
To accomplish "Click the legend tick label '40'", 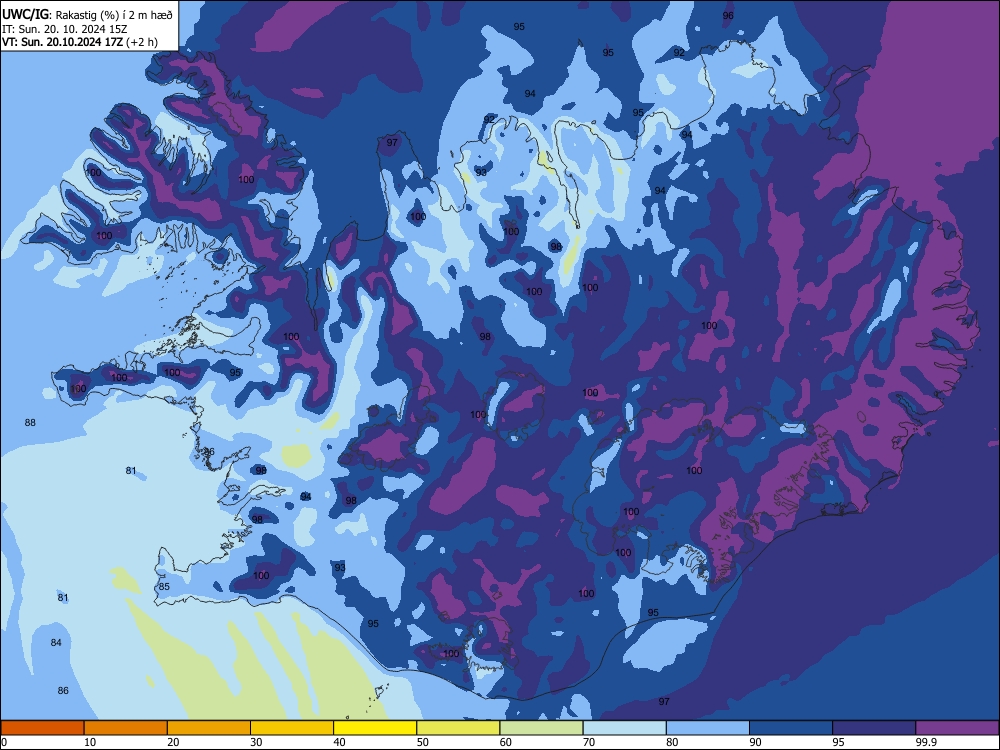I will 339,742.
